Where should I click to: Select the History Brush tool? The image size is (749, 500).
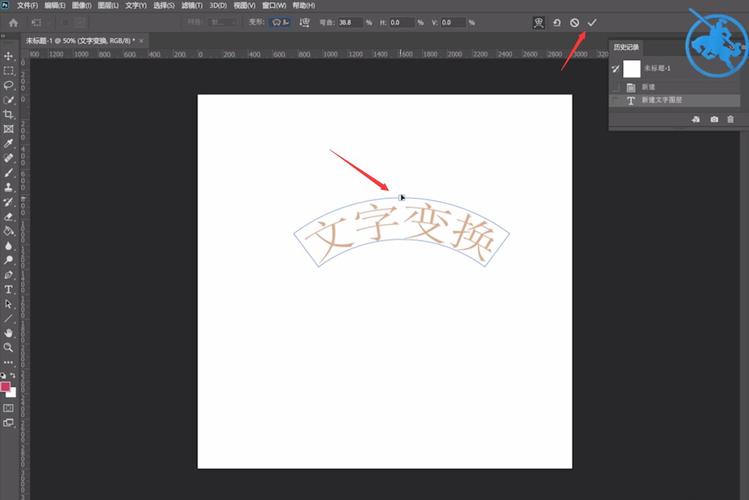coord(9,202)
